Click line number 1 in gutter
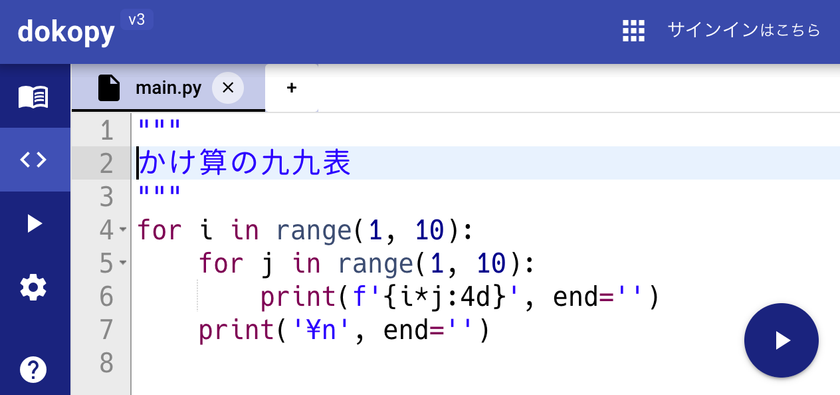Screen dimensions: 840x395 coord(107,131)
